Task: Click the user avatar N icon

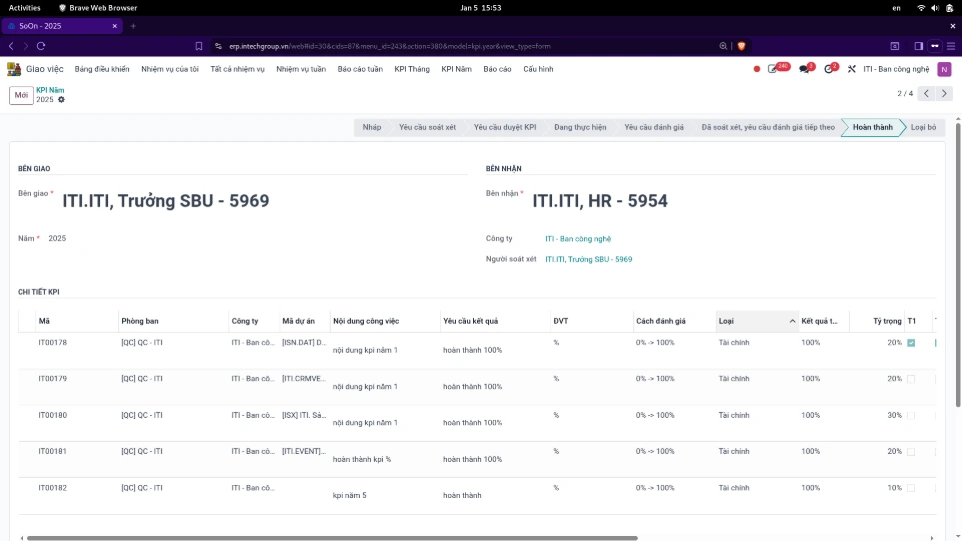Action: pos(944,69)
